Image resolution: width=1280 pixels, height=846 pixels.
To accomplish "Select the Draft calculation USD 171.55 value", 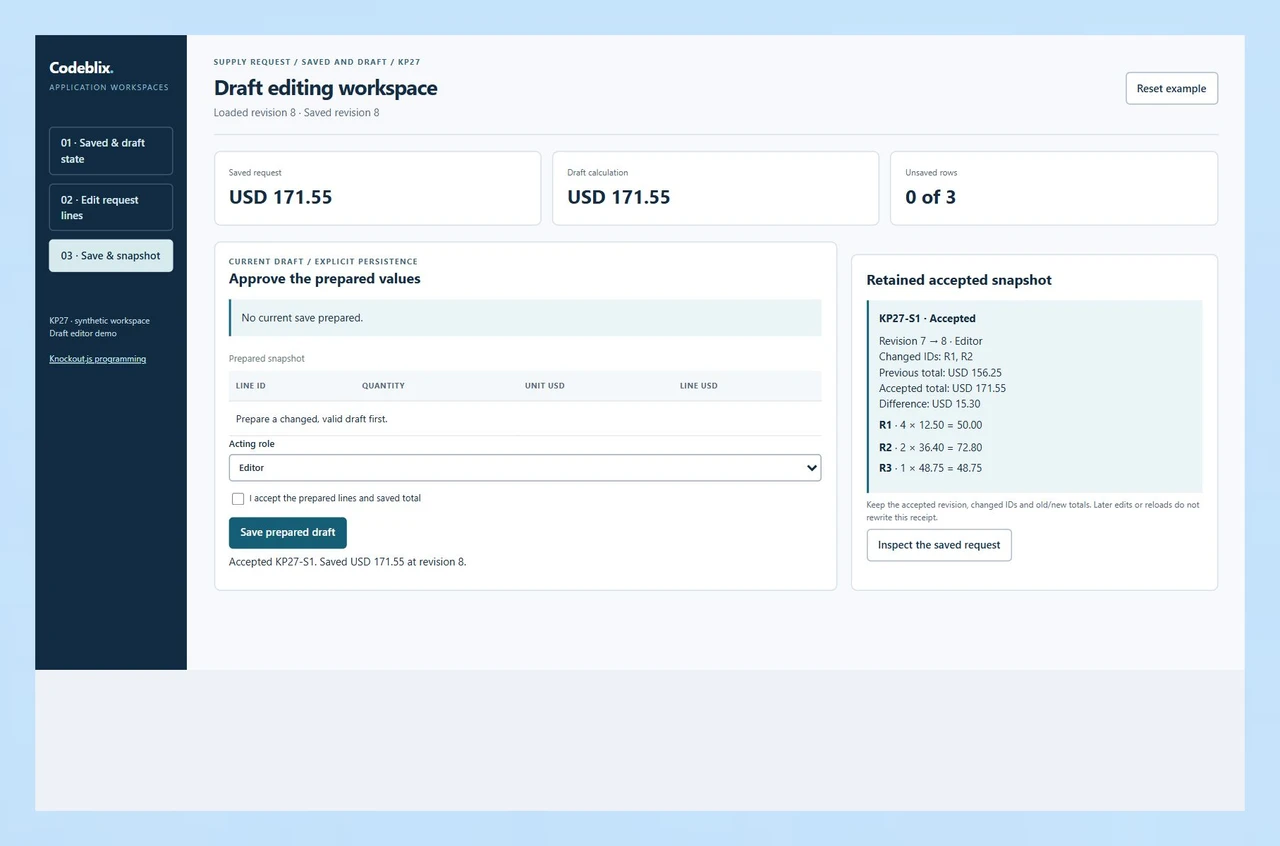I will tap(619, 197).
